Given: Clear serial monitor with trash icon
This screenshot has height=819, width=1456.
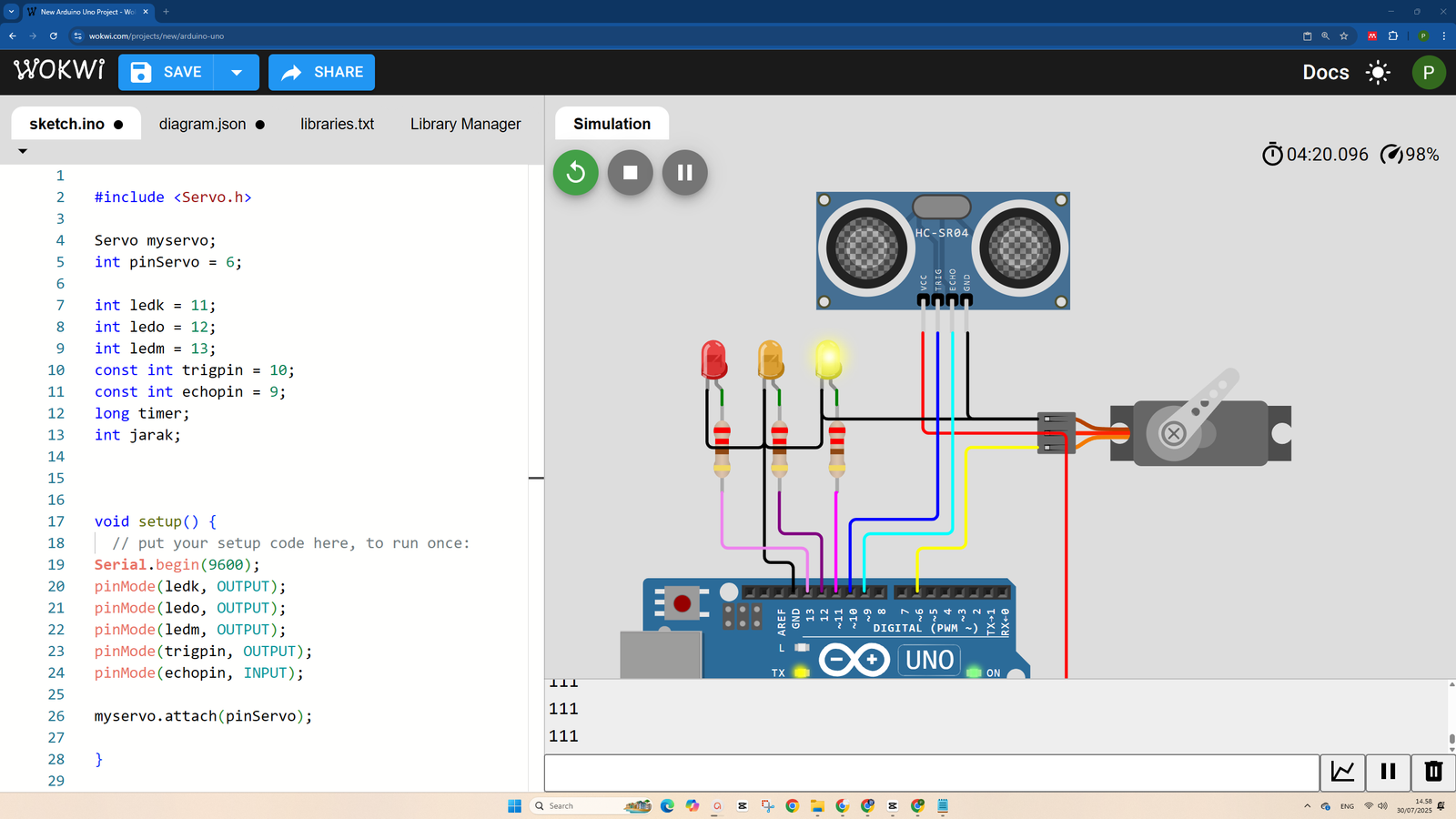Looking at the screenshot, I should click(1433, 773).
